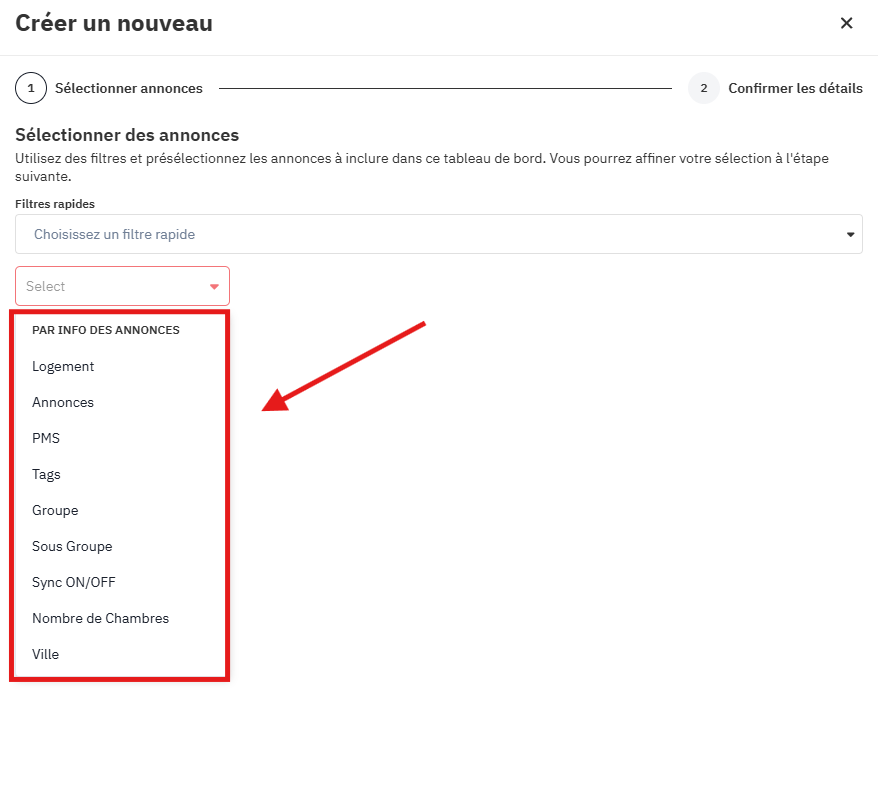
Task: Choose Nombre de Chambres filter
Action: [x=100, y=618]
